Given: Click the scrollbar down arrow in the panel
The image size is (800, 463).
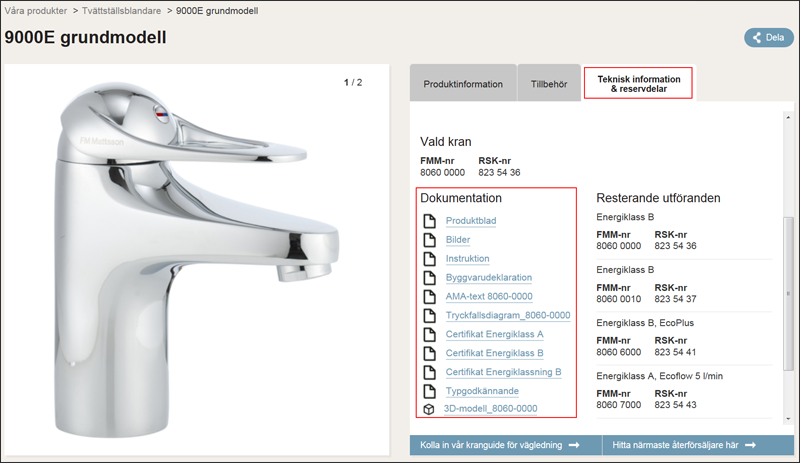Looking at the screenshot, I should coord(788,419).
